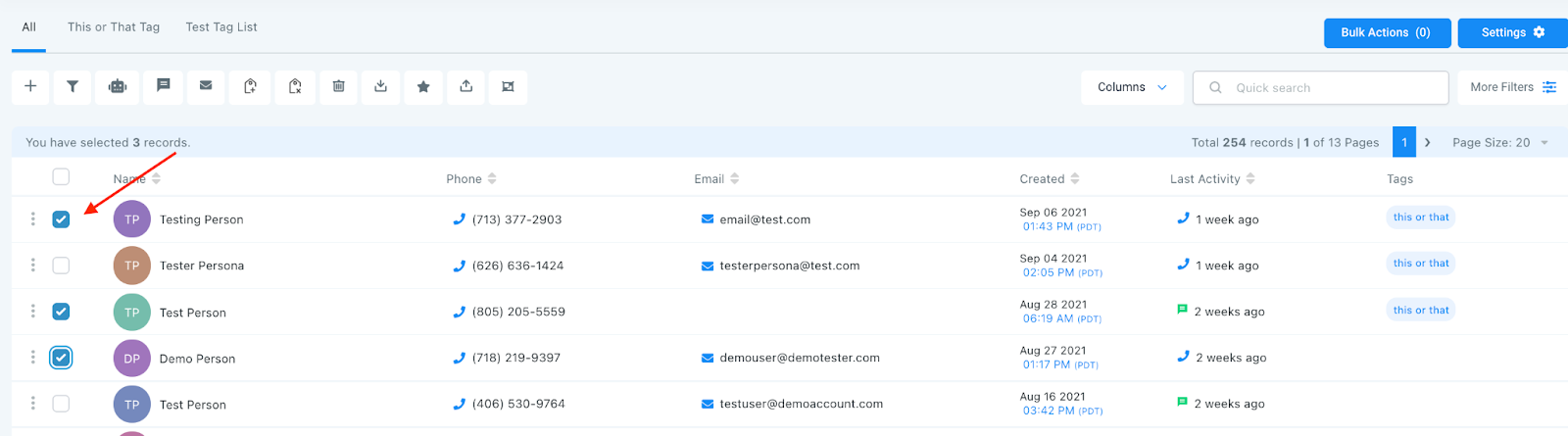Click the star toolbar icon

tap(423, 86)
